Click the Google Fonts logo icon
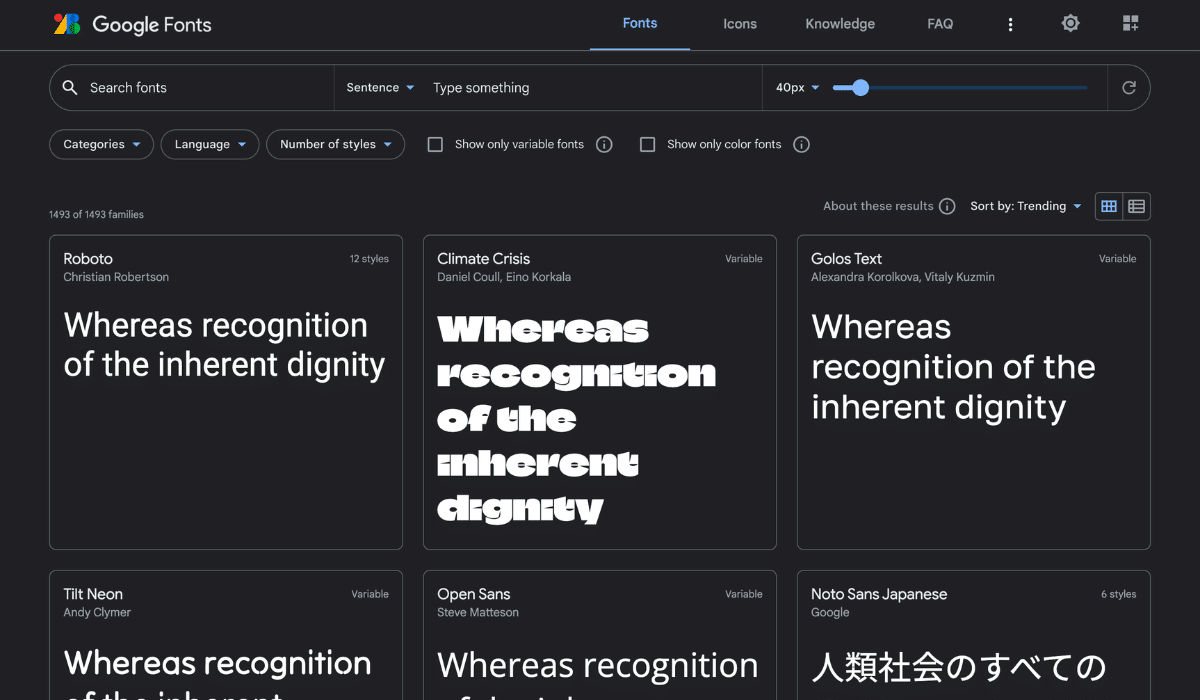The image size is (1200, 700). (x=67, y=24)
